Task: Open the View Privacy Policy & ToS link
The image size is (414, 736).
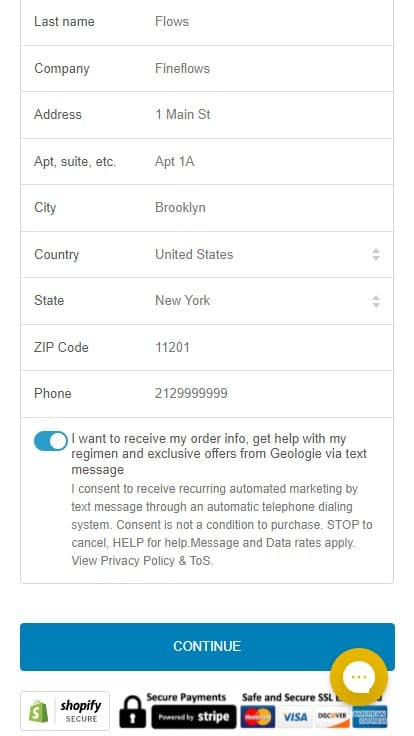Action: pos(142,561)
